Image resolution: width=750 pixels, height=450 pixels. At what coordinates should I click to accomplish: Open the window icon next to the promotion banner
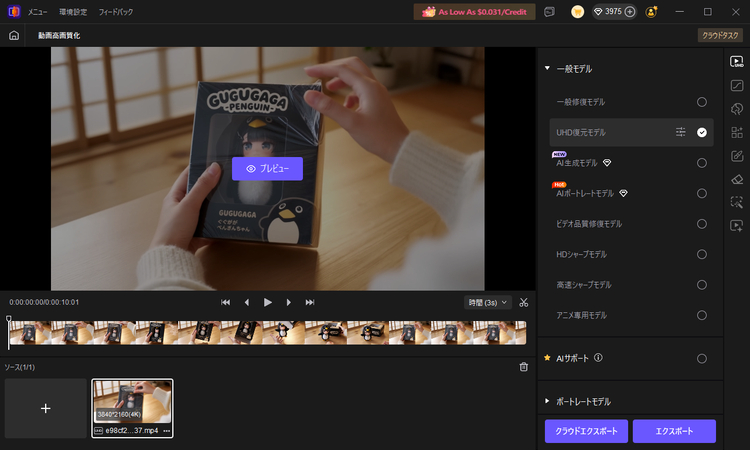[550, 12]
